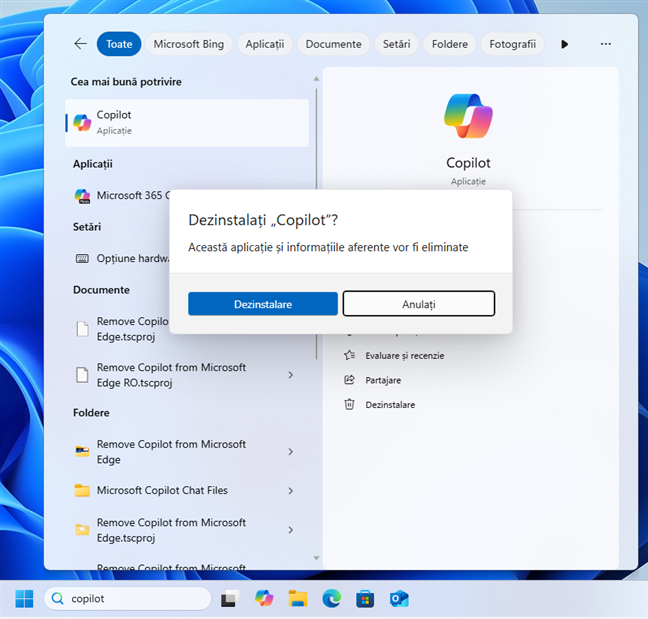This screenshot has height=619, width=648.
Task: Open Outlook from the taskbar
Action: (399, 598)
